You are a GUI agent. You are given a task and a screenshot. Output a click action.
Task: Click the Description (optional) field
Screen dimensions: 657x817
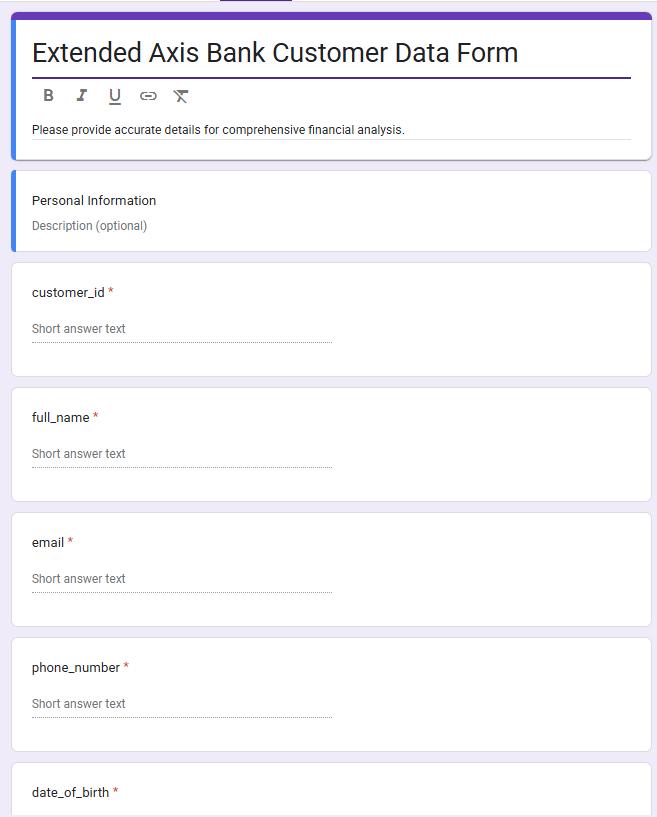(x=89, y=226)
